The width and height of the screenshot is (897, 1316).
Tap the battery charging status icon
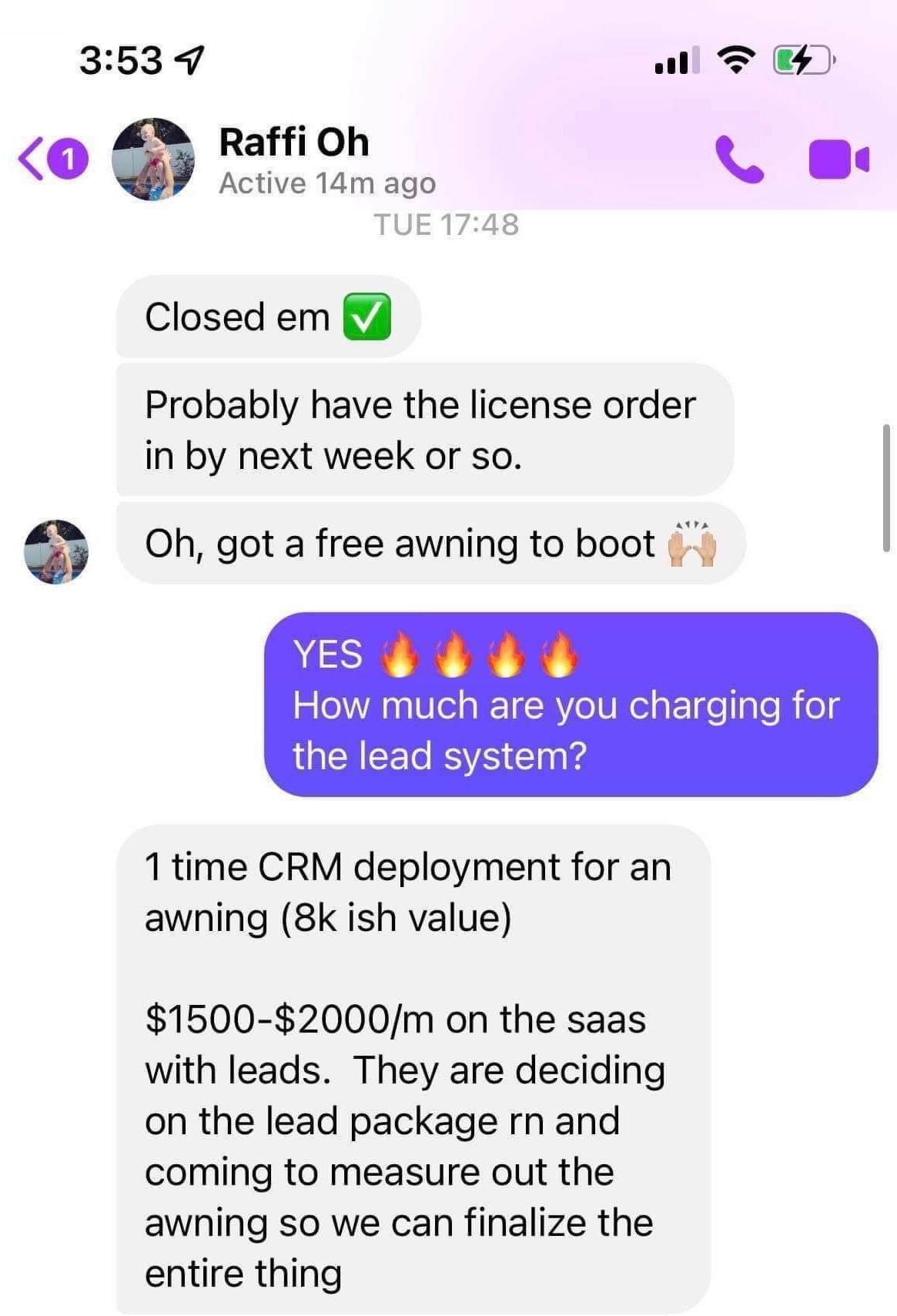(804, 60)
